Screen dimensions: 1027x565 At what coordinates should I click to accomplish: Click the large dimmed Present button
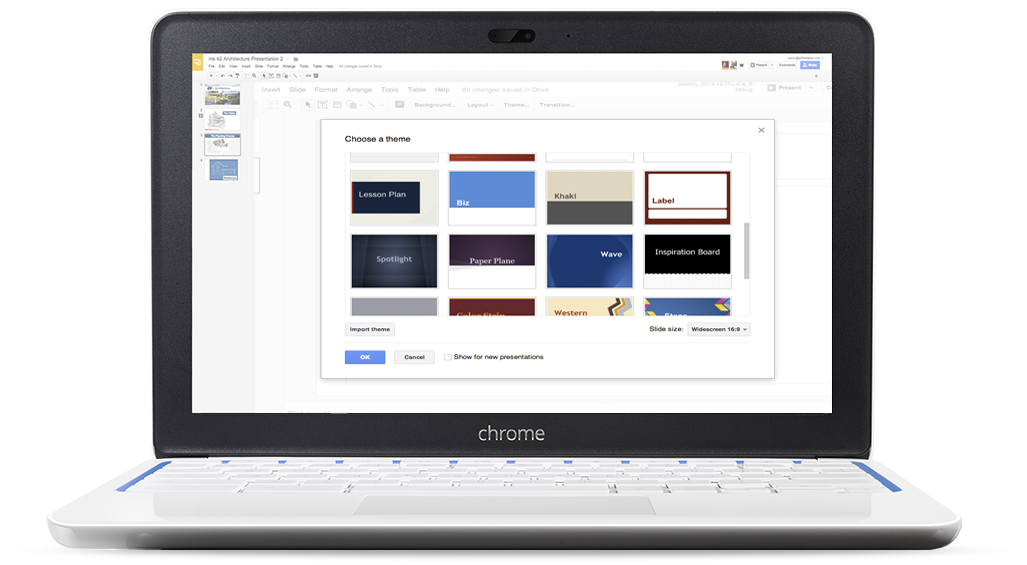point(784,88)
